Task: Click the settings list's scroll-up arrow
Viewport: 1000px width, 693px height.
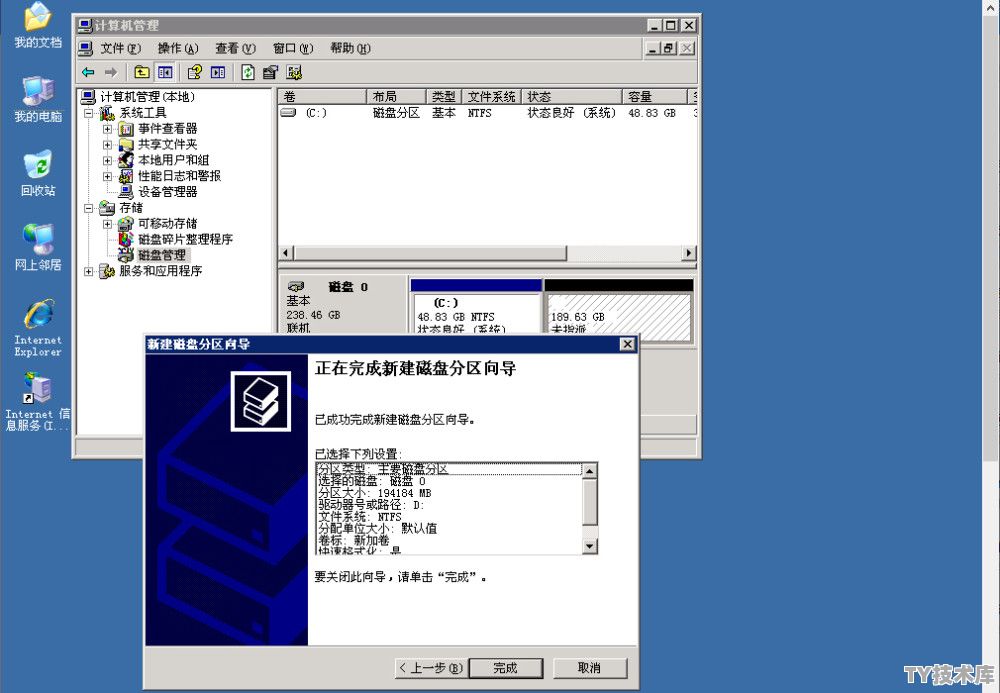Action: 590,471
